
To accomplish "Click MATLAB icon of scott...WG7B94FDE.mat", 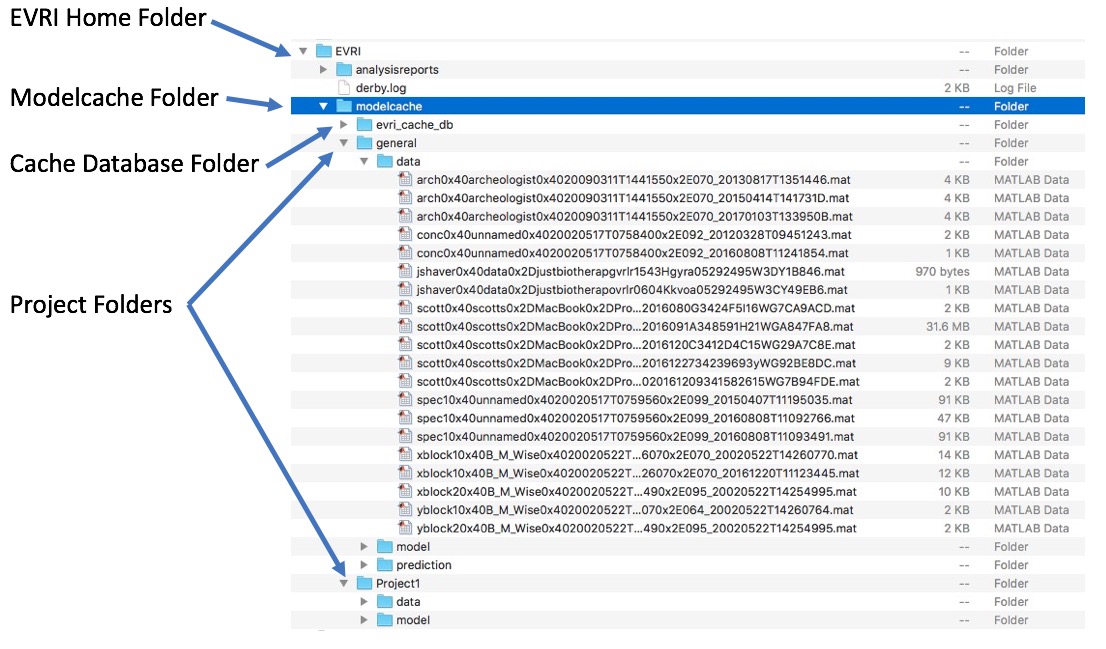I will click(405, 381).
